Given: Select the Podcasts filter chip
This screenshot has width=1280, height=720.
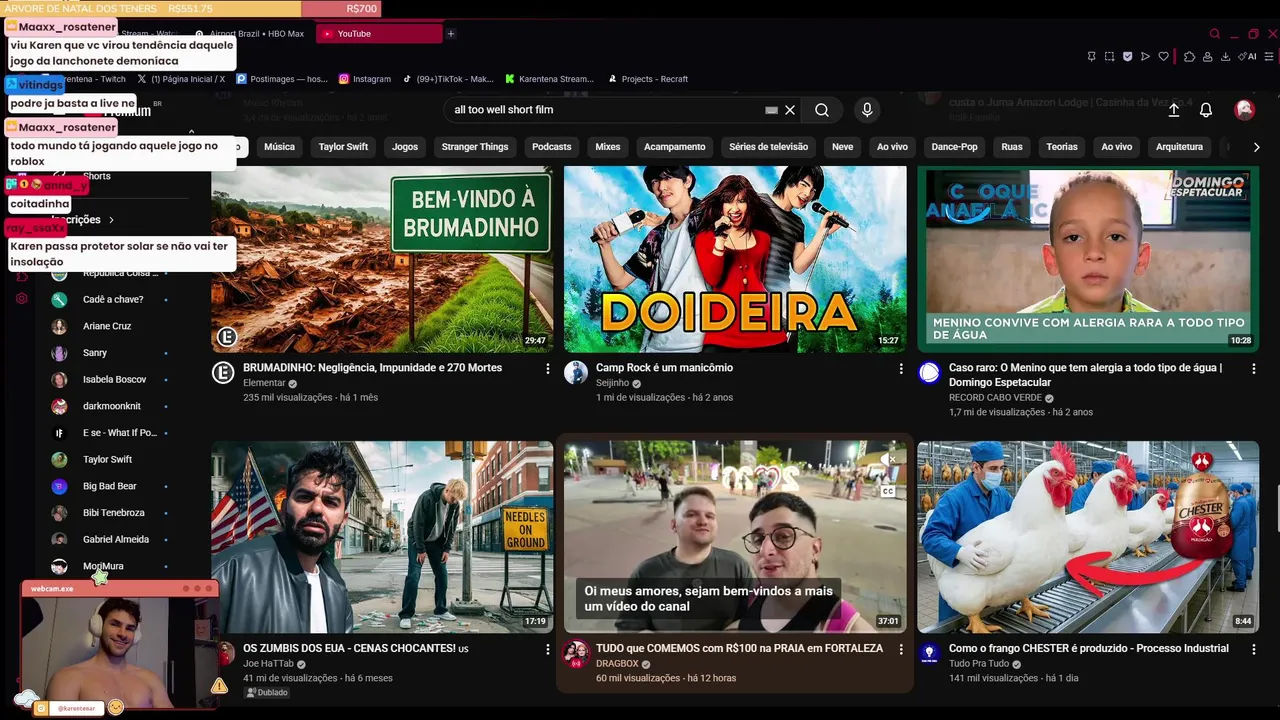Looking at the screenshot, I should 552,147.
